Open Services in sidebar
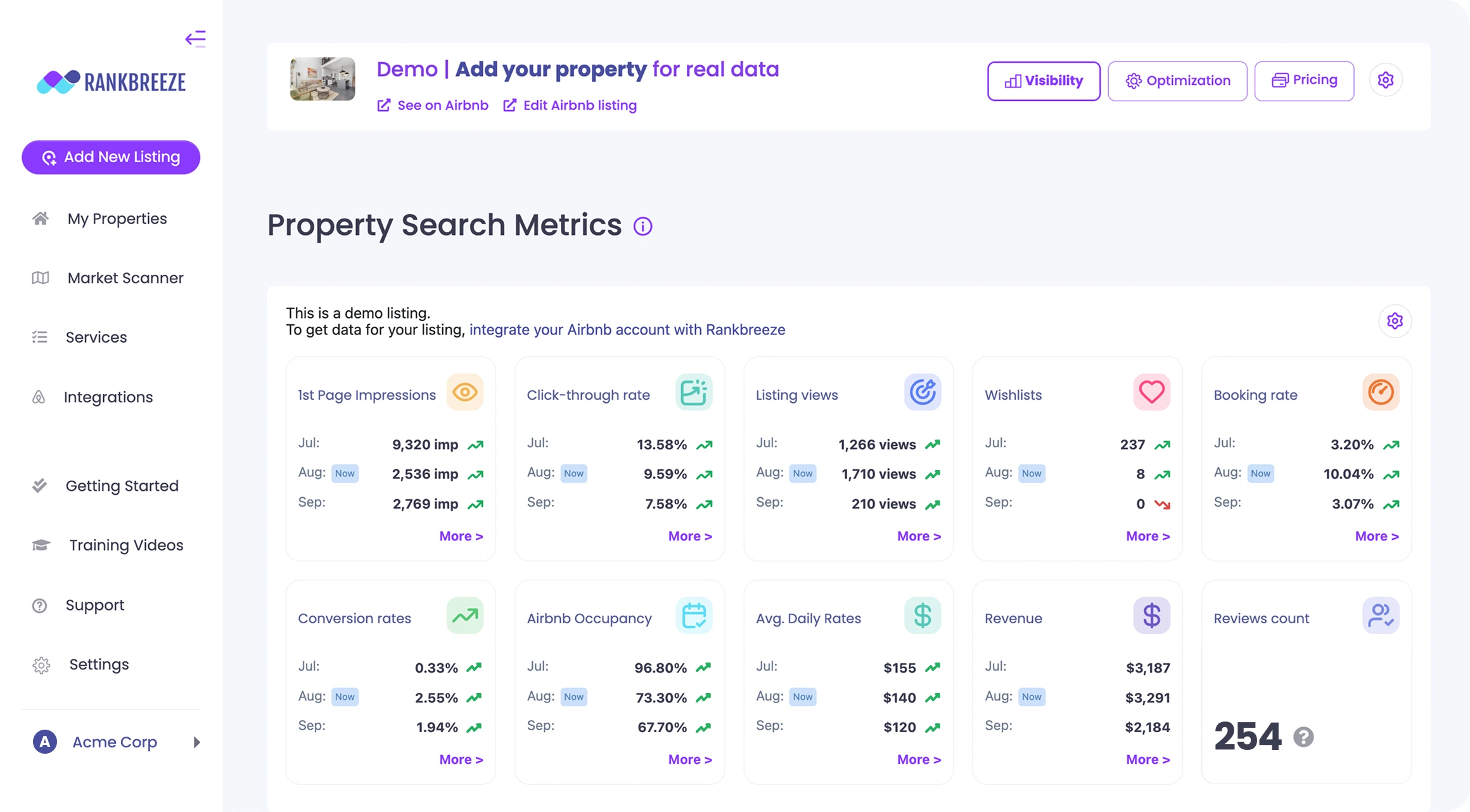Image resolution: width=1470 pixels, height=812 pixels. coord(80,338)
